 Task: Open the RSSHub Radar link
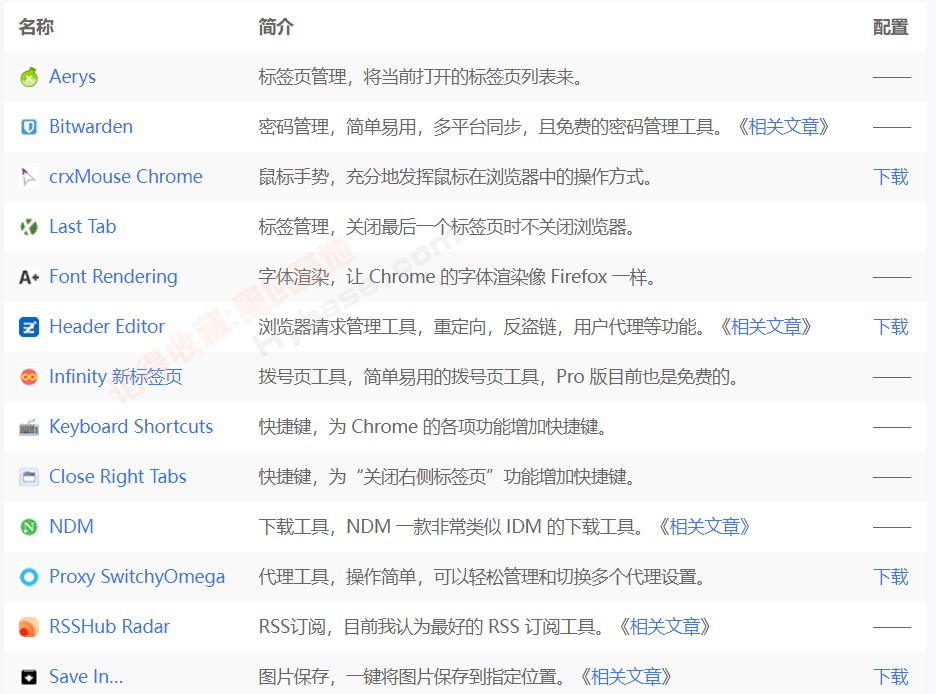pos(109,627)
